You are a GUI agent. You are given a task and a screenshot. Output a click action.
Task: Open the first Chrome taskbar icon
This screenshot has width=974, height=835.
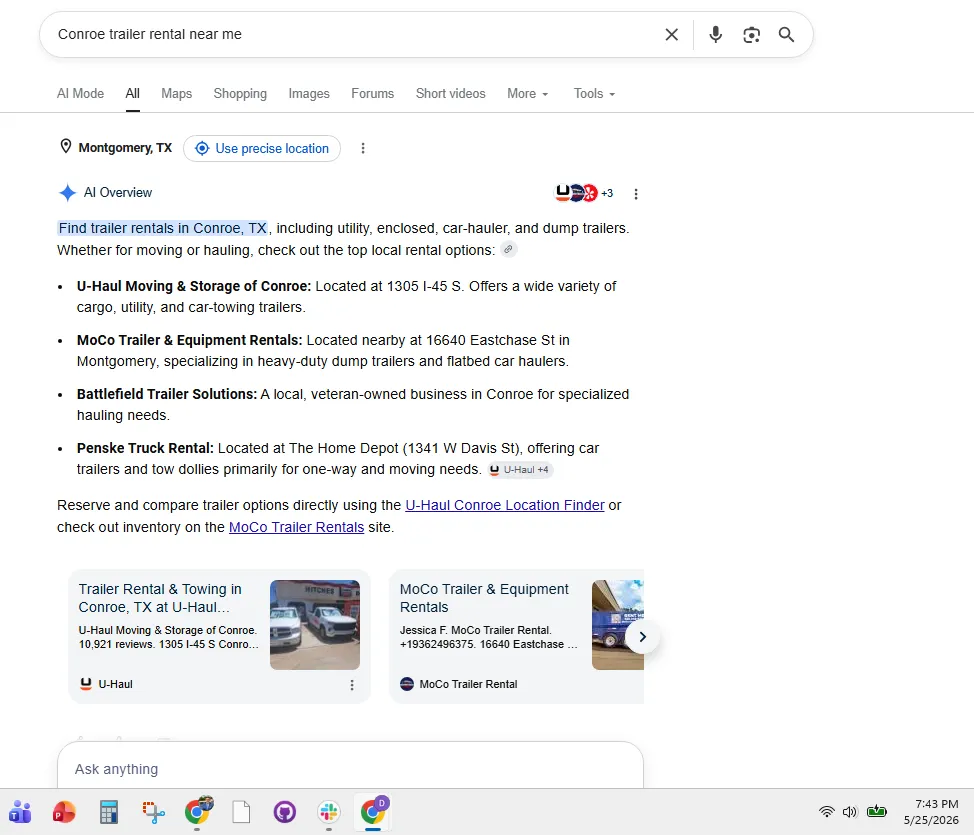pyautogui.click(x=198, y=811)
